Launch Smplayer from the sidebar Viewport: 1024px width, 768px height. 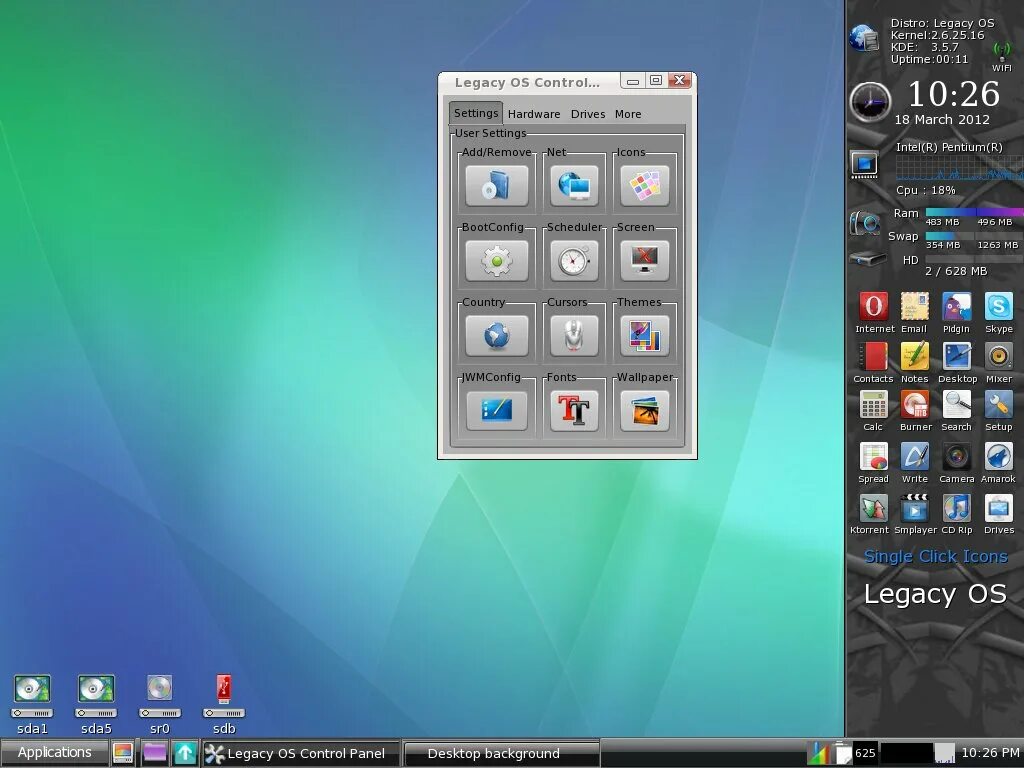click(915, 508)
